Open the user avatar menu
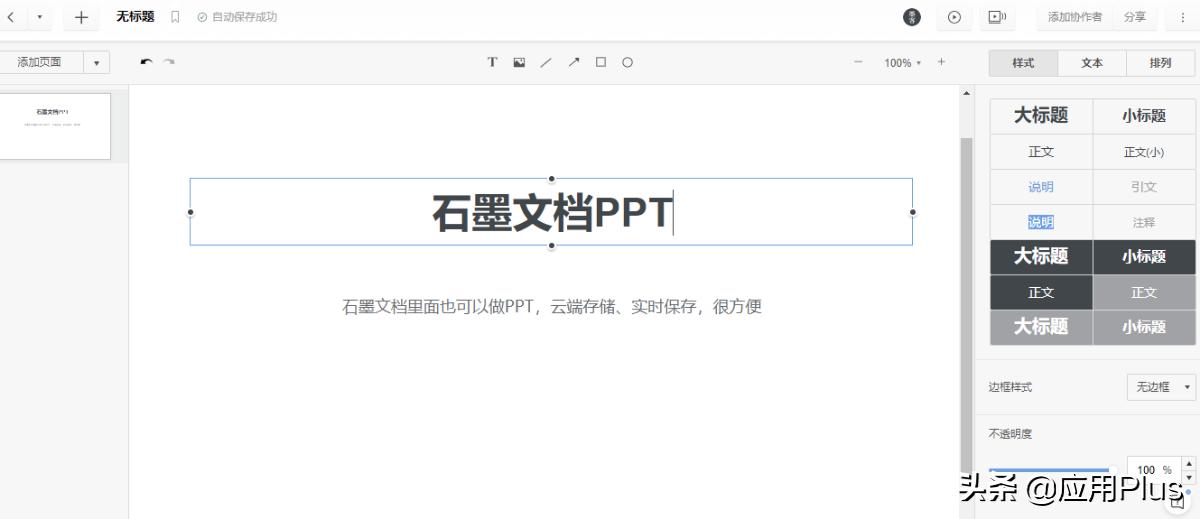1200x519 pixels. pos(912,17)
